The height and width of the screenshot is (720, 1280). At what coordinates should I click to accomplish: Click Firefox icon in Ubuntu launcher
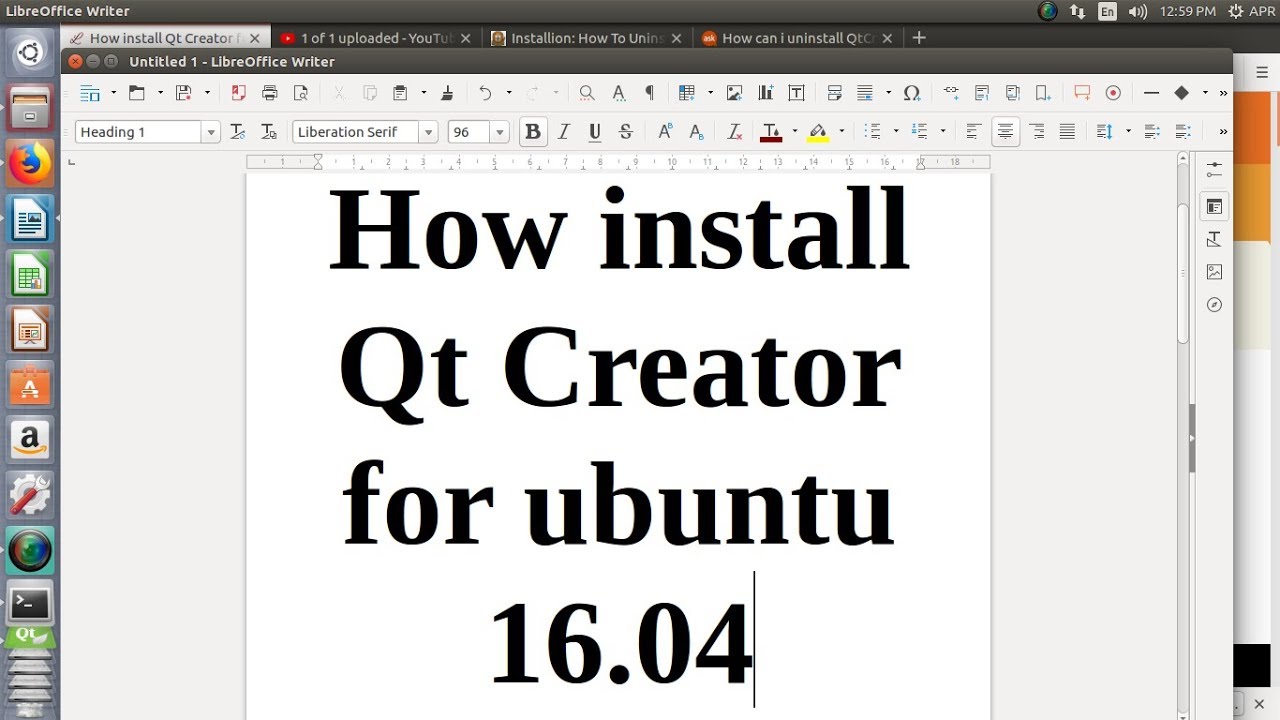[x=30, y=163]
